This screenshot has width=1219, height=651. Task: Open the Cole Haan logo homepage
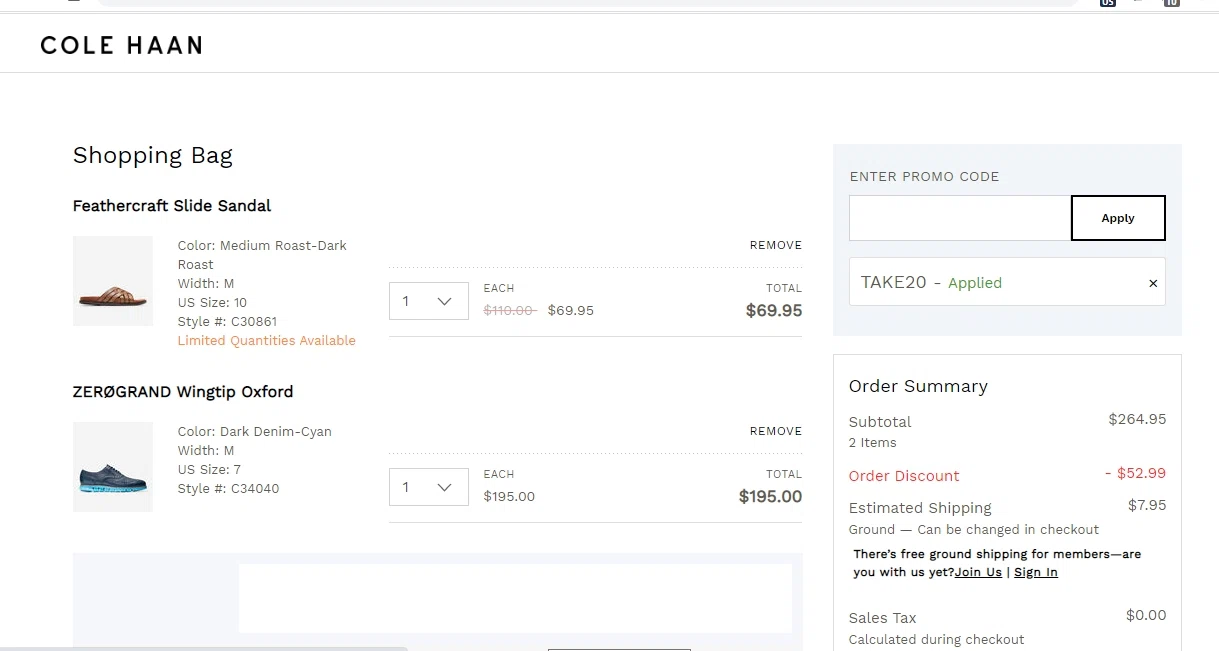(121, 45)
